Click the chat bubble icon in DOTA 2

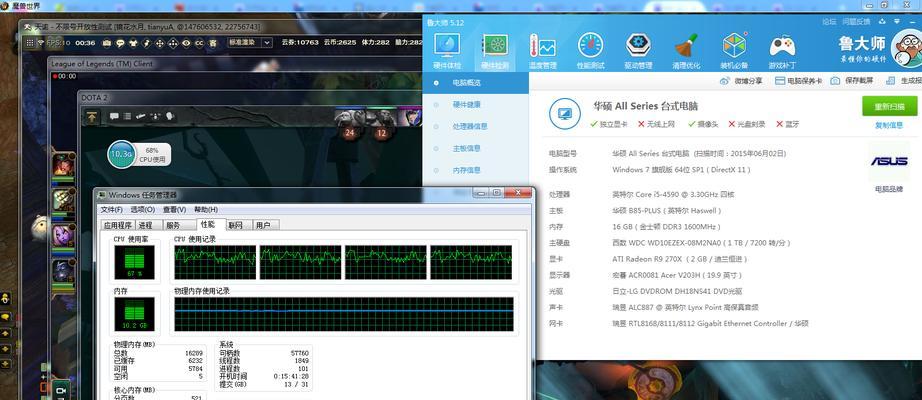[x=115, y=116]
